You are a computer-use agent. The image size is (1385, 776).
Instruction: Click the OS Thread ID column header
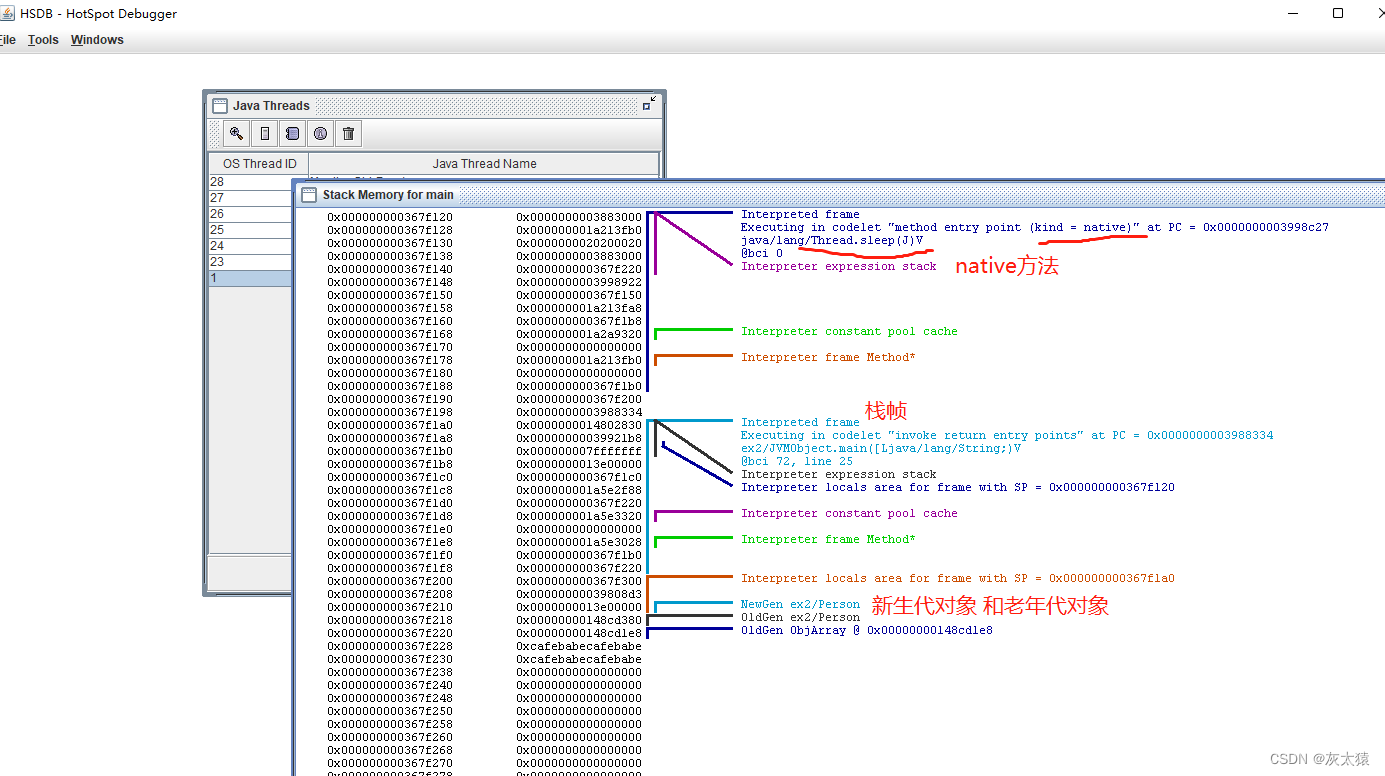click(x=259, y=164)
